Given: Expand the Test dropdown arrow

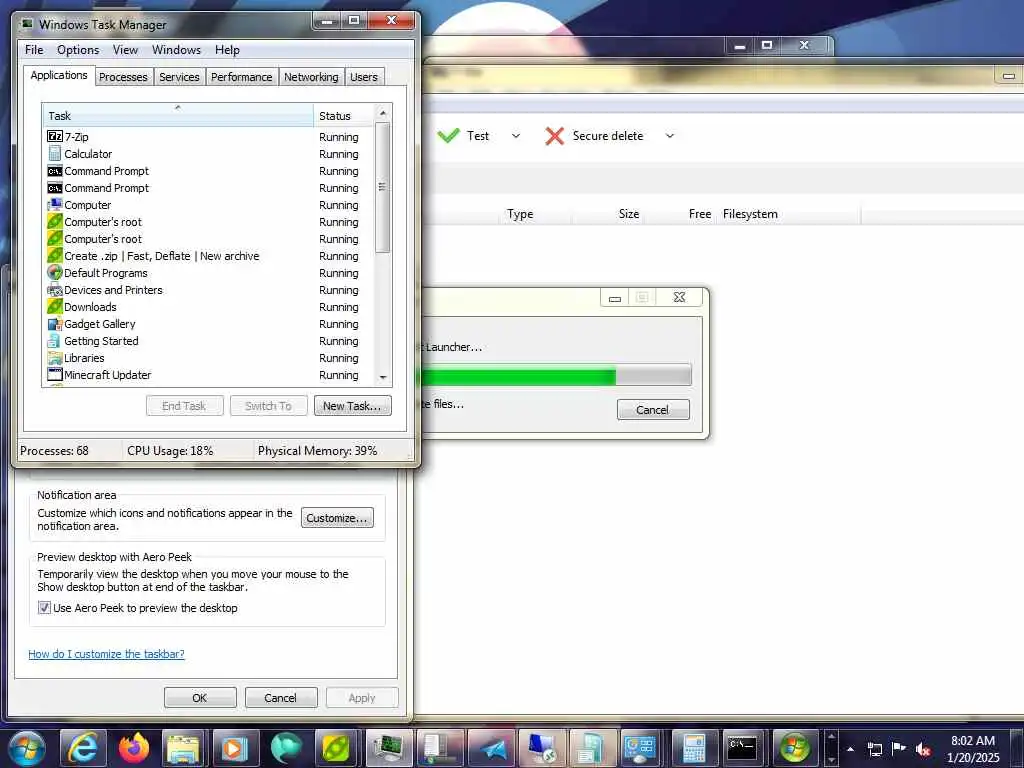Looking at the screenshot, I should [x=516, y=136].
